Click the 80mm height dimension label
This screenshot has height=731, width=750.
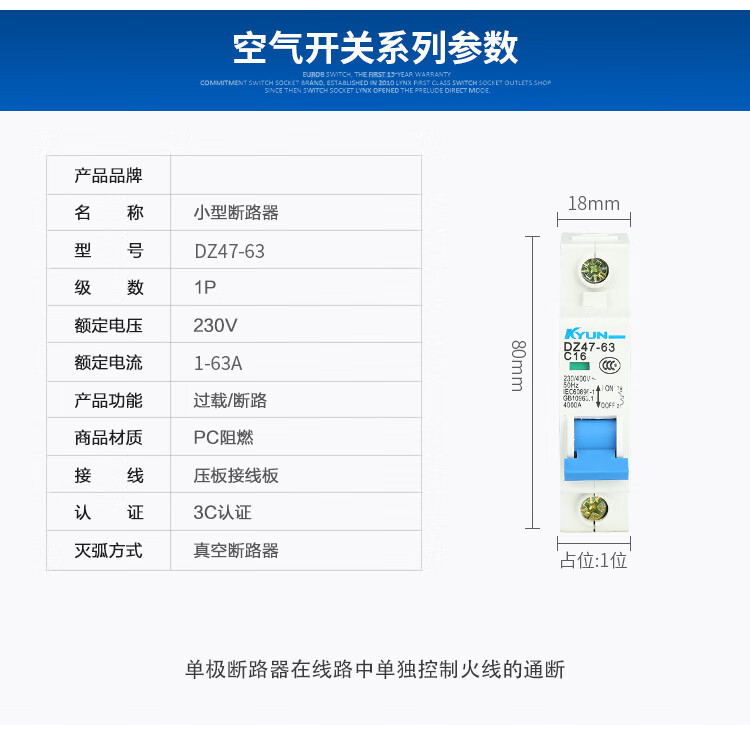tap(517, 365)
